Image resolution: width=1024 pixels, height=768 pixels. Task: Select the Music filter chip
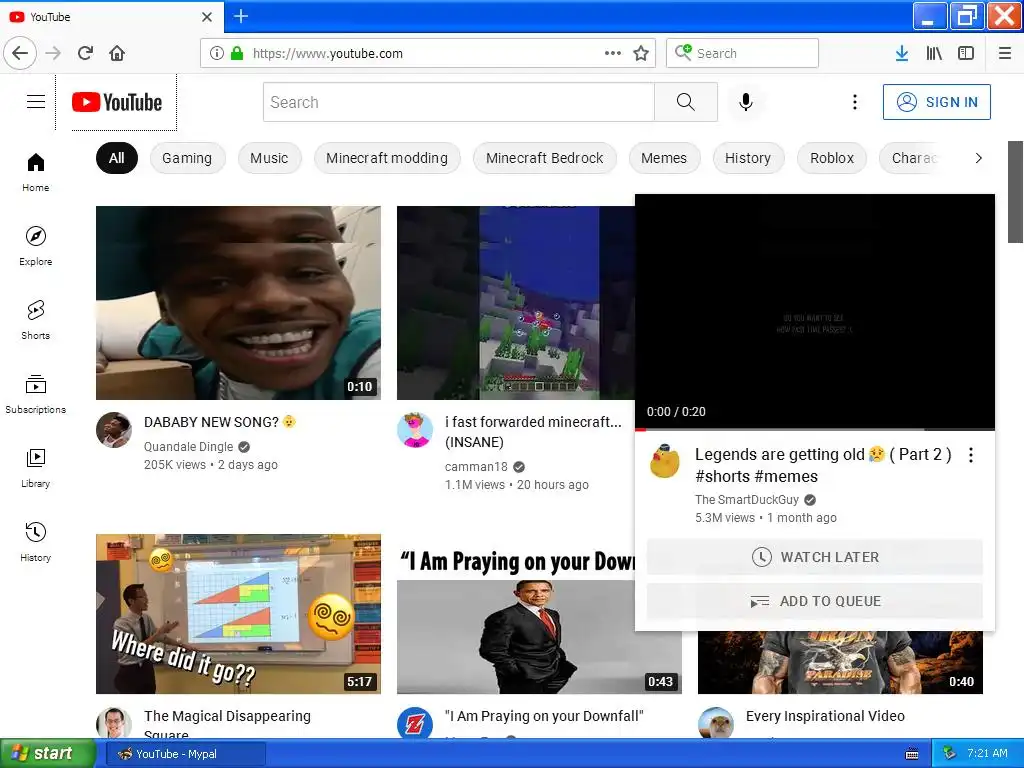[x=269, y=158]
